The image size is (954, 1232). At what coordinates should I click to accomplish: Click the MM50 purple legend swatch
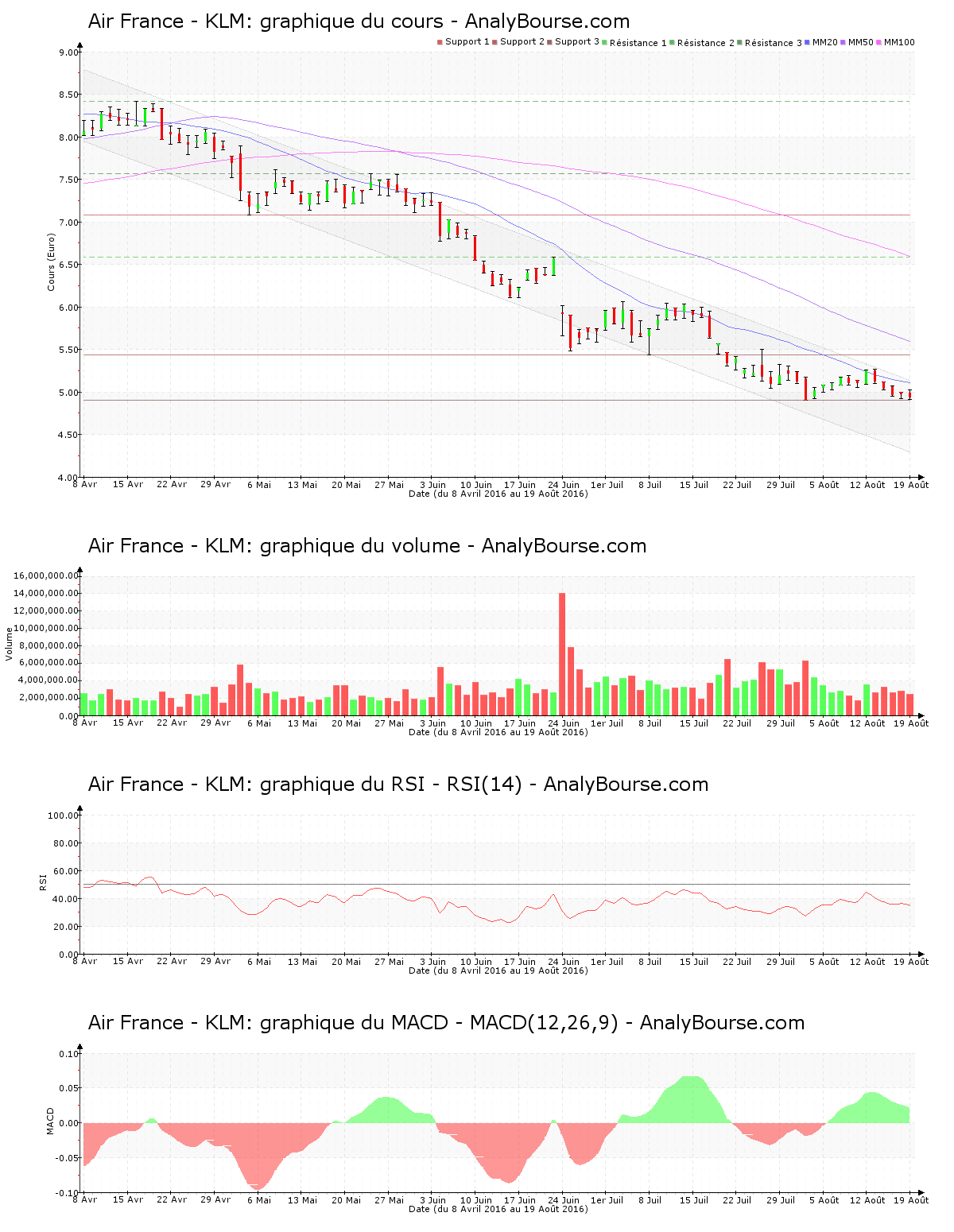pos(844,42)
